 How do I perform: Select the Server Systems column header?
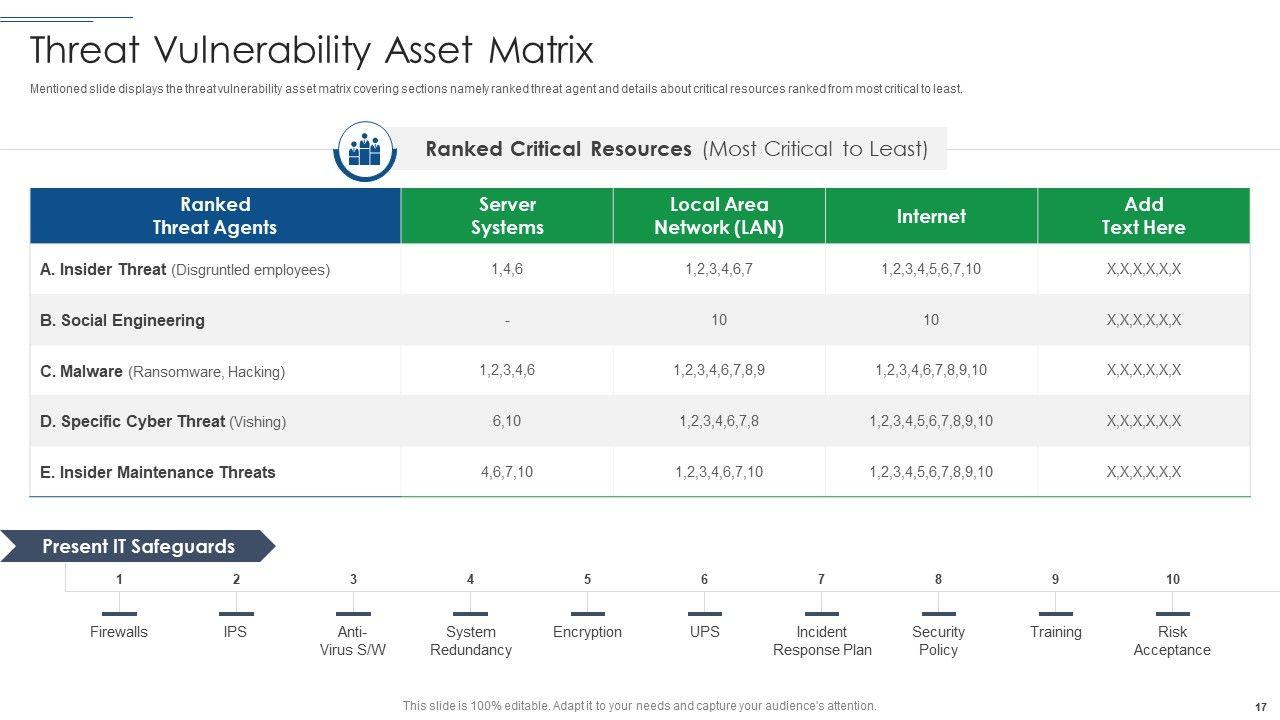pyautogui.click(x=507, y=216)
